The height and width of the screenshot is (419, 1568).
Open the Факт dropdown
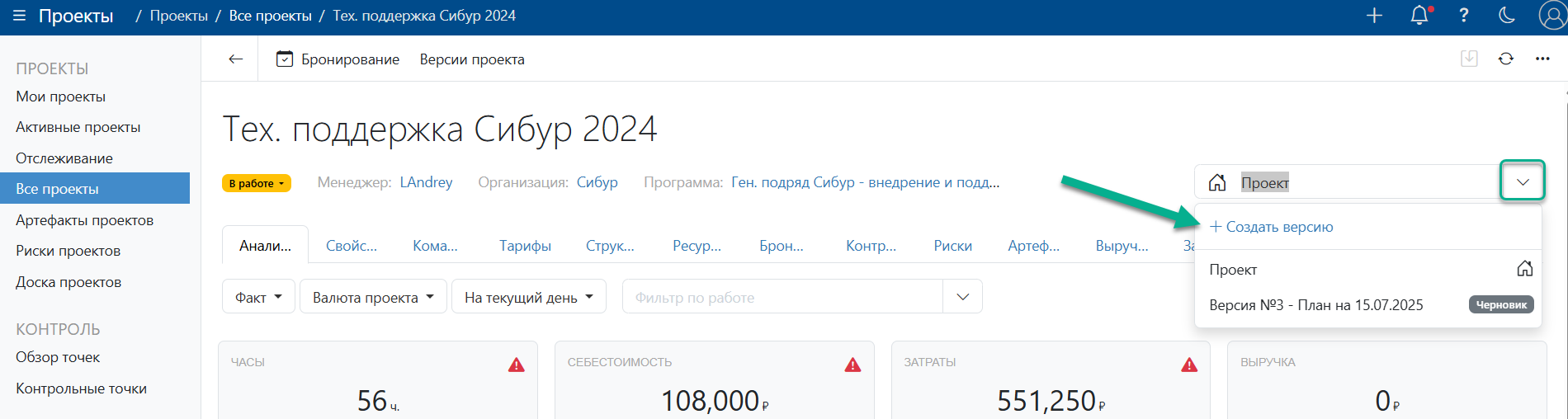pos(258,297)
